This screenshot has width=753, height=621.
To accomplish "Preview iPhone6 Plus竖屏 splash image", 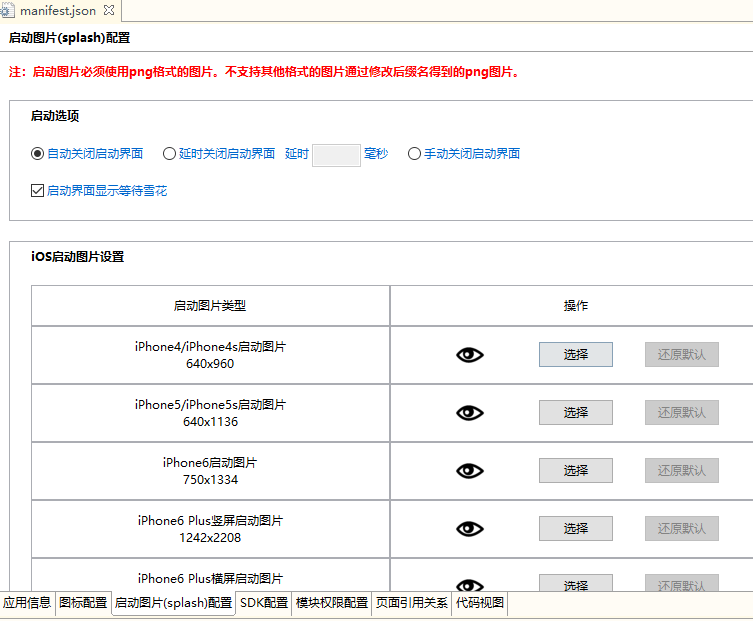I will (x=469, y=529).
